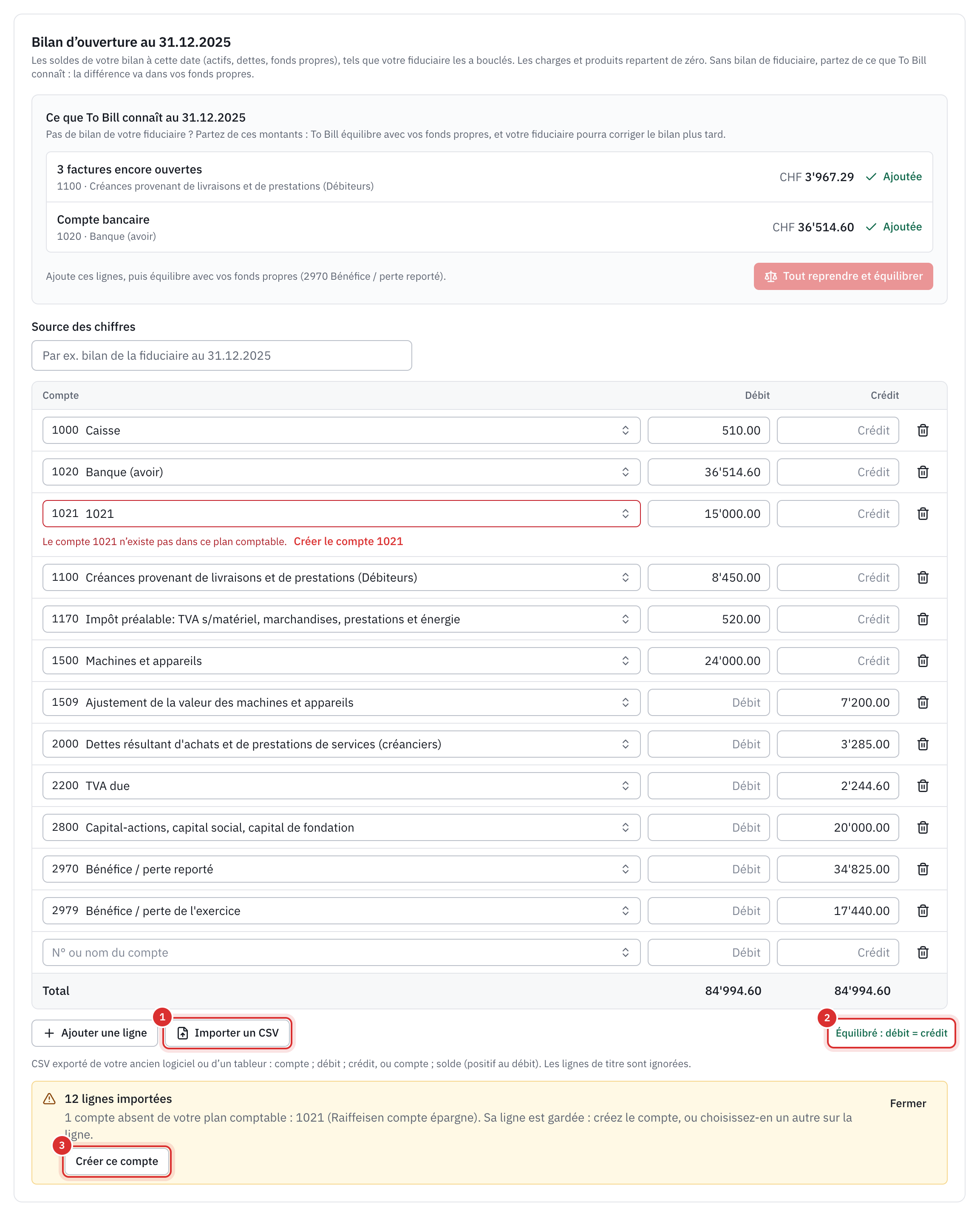
Task: Click the 'Ajoutée' status for Compte bancaire
Action: 894,227
